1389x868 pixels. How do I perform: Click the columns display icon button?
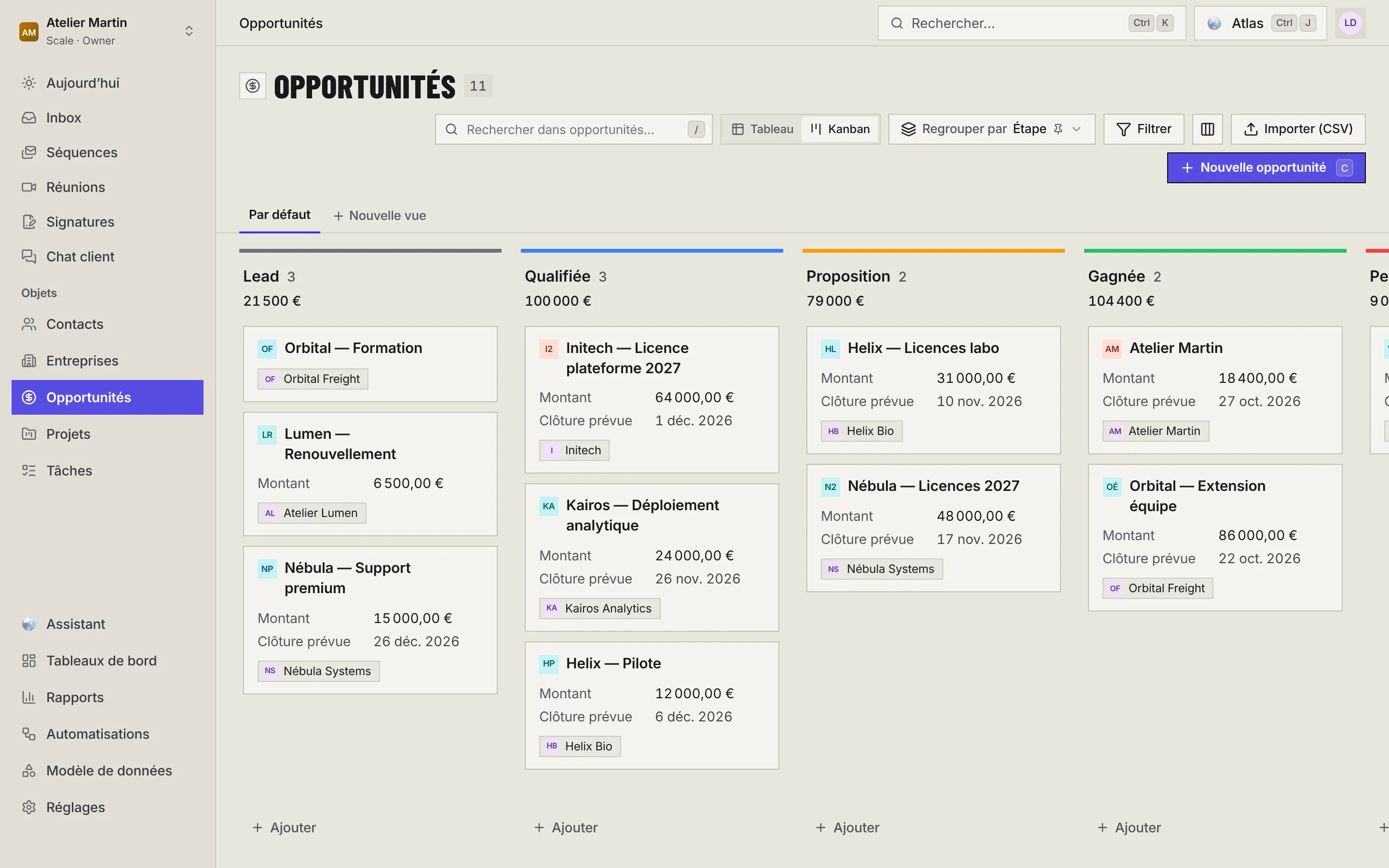(1207, 129)
